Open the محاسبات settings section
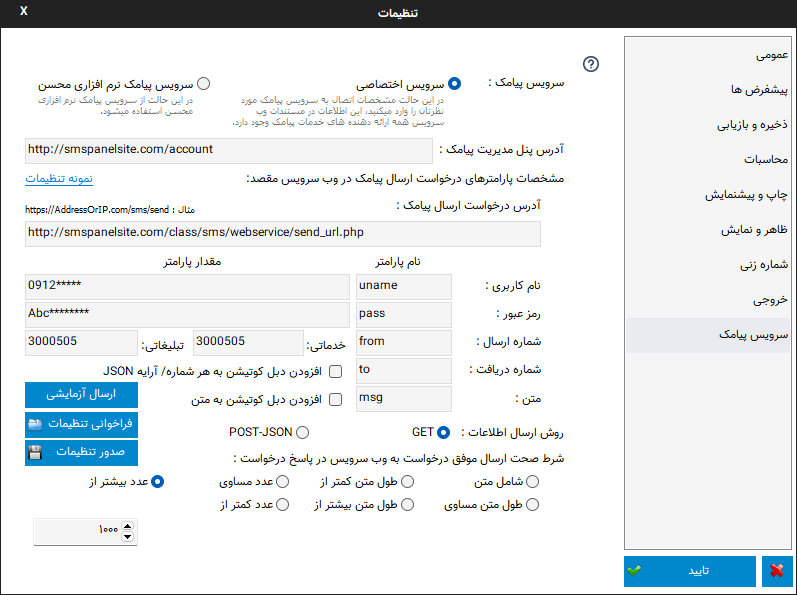The height and width of the screenshot is (595, 797). pyautogui.click(x=708, y=160)
